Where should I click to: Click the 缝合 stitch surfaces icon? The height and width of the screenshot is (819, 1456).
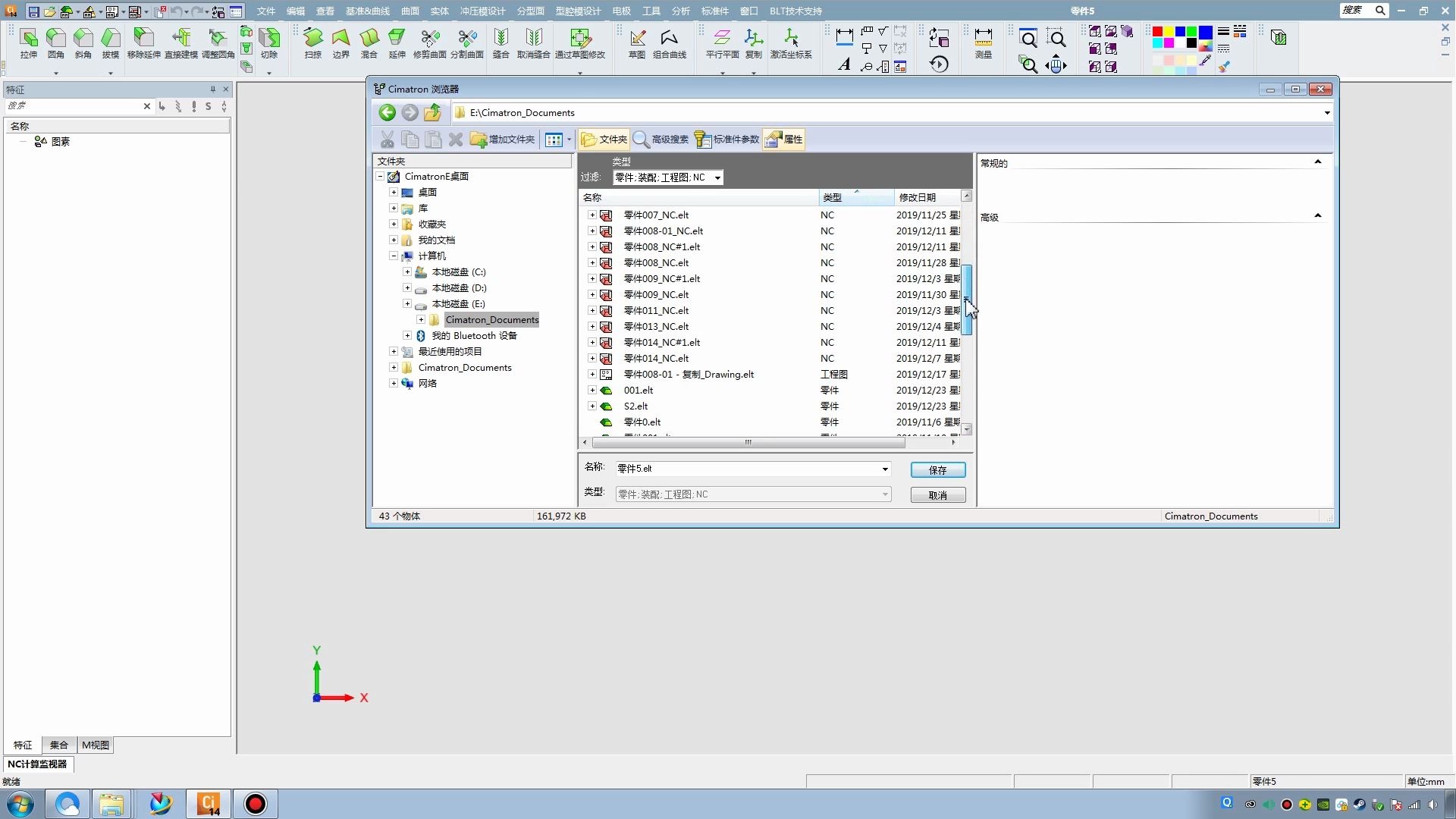[500, 39]
